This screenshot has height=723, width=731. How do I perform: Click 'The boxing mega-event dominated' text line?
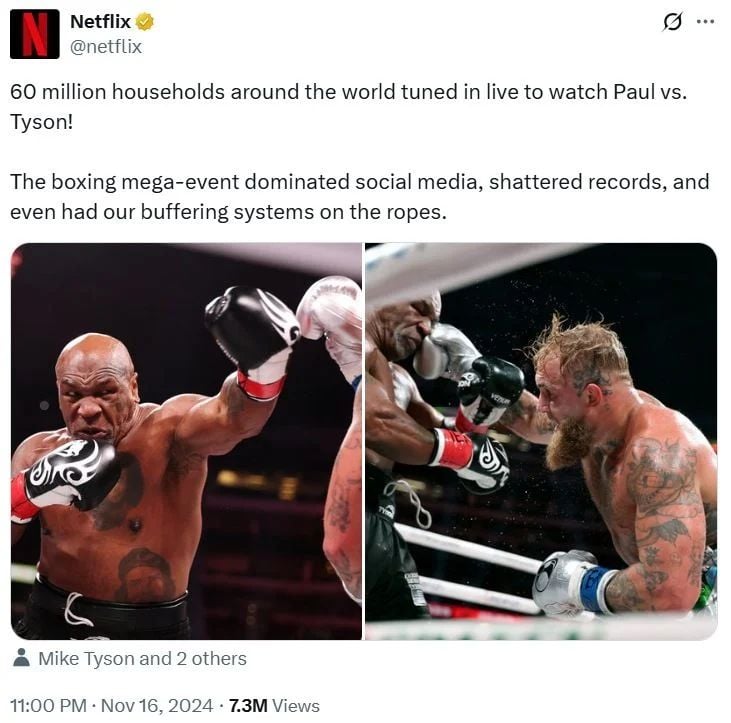(x=359, y=182)
